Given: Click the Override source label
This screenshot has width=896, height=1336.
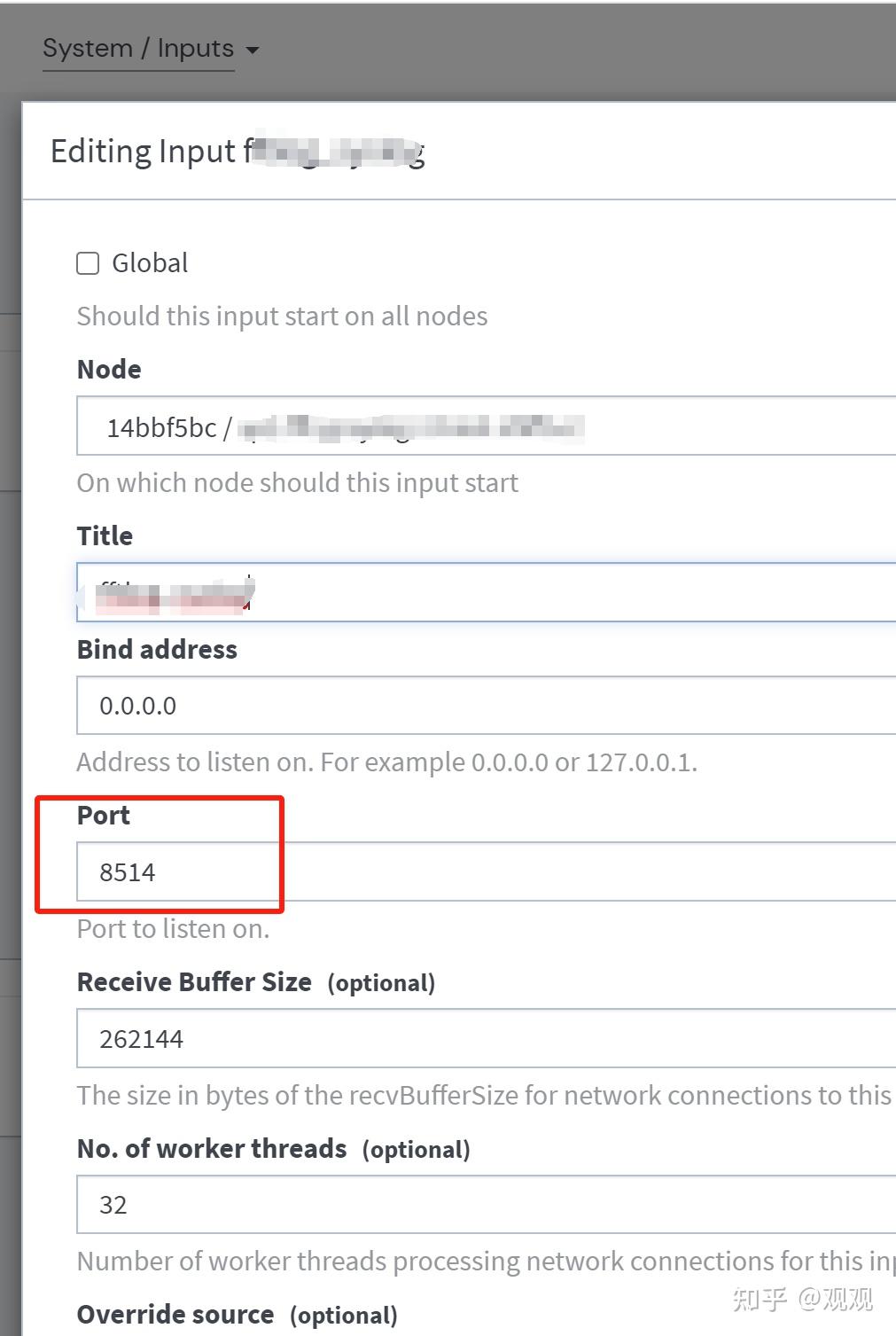Looking at the screenshot, I should click(x=175, y=1315).
